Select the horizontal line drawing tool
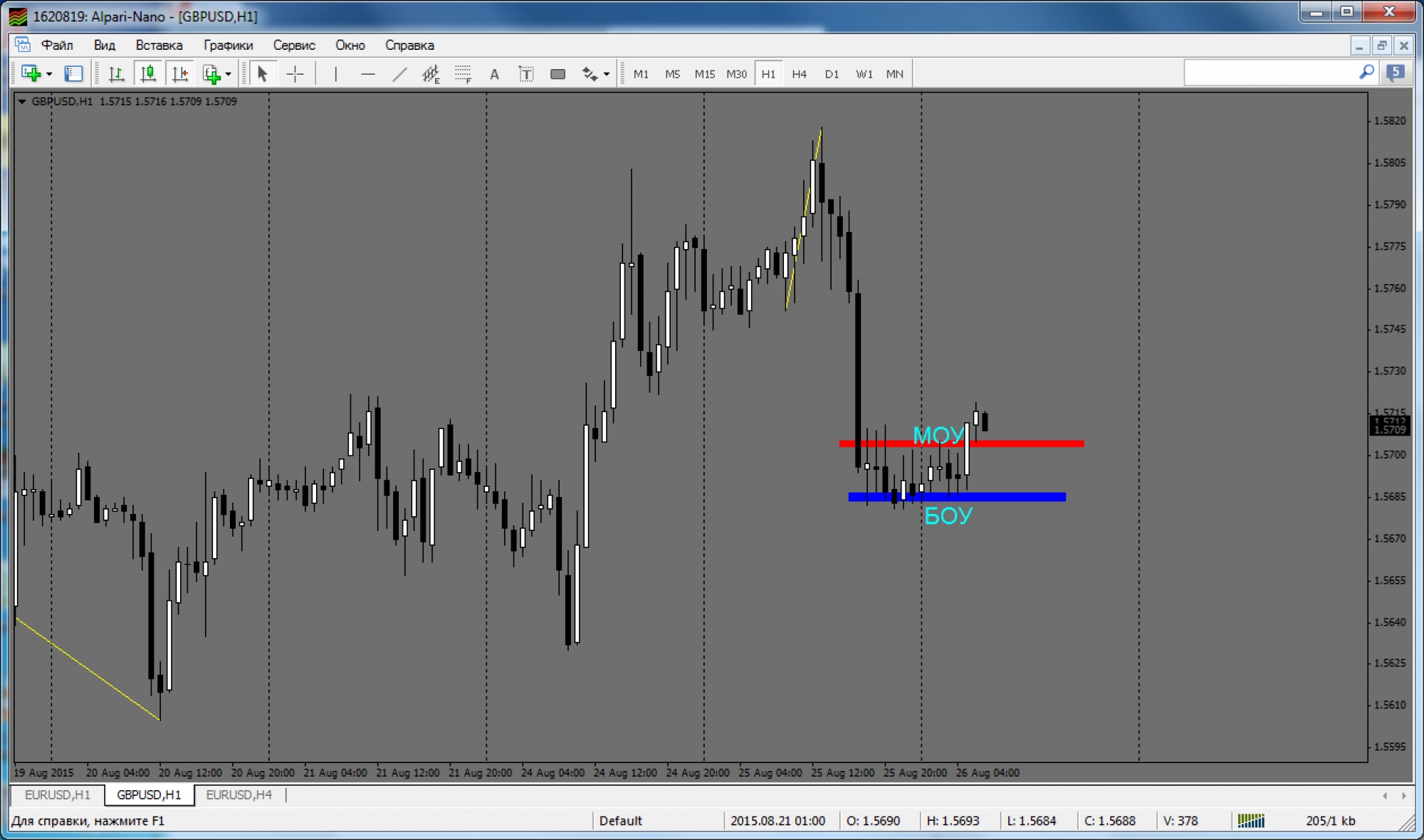1424x840 pixels. [367, 74]
